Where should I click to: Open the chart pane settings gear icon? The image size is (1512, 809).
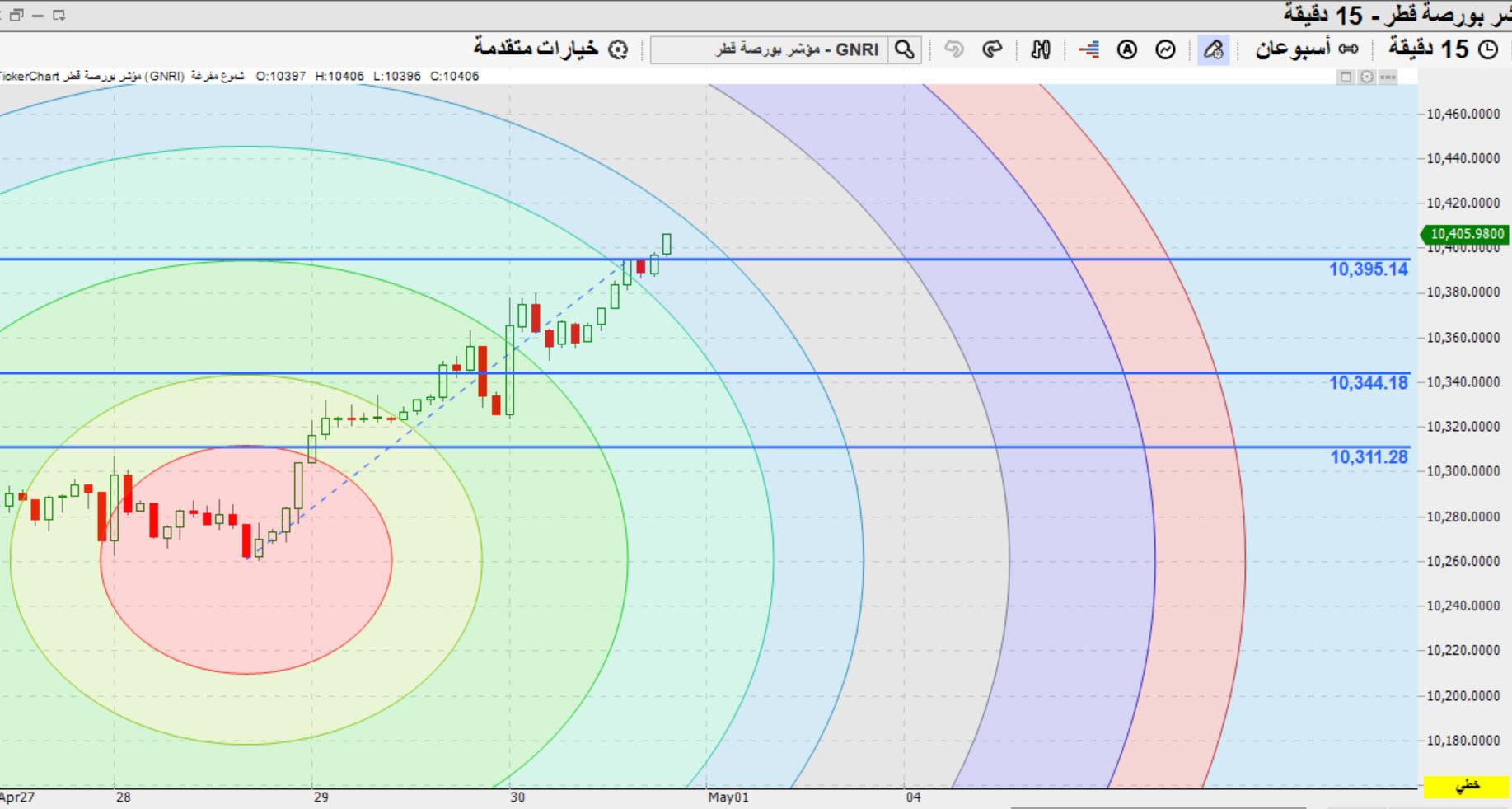pos(1366,77)
